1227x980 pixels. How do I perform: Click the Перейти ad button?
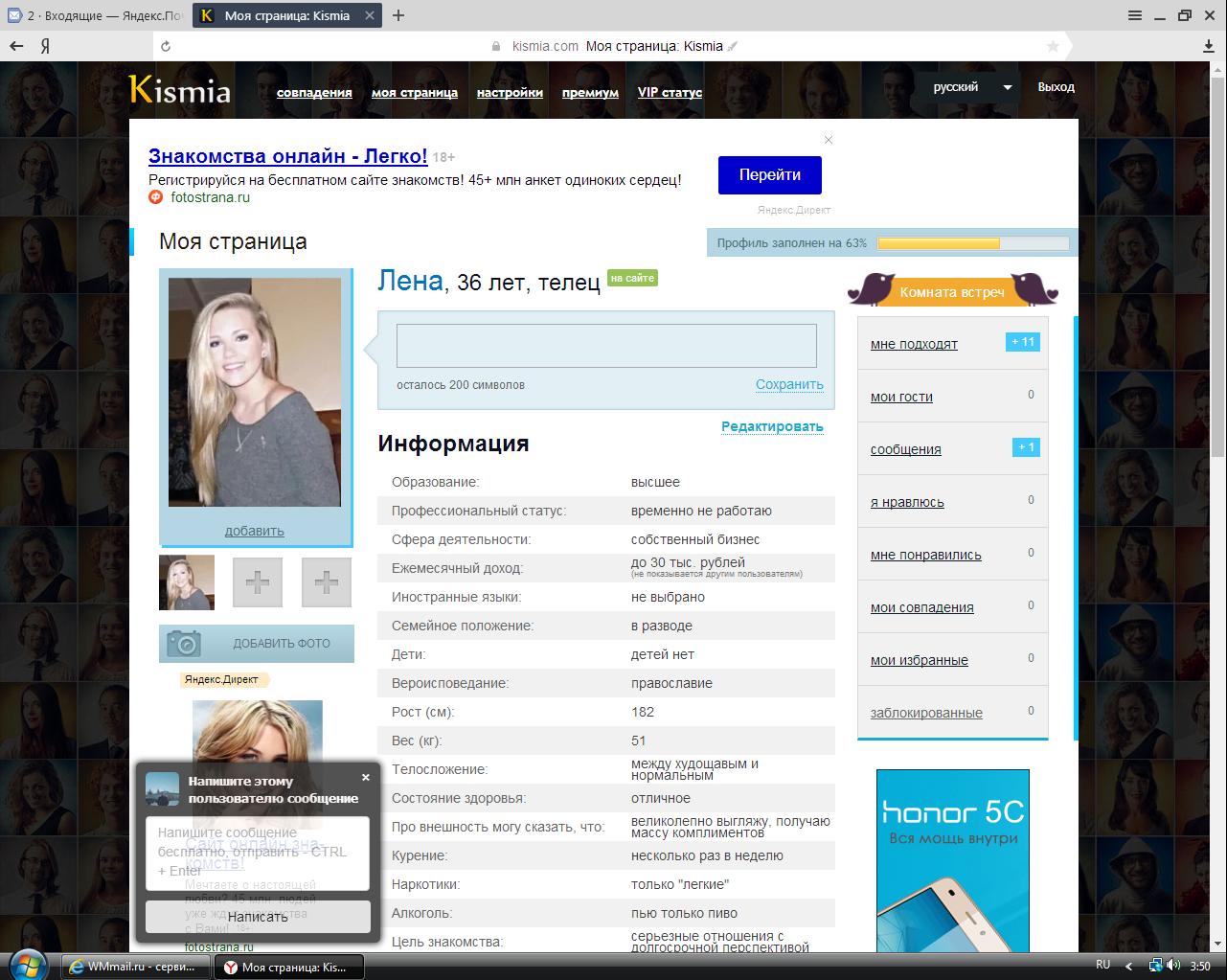click(770, 175)
